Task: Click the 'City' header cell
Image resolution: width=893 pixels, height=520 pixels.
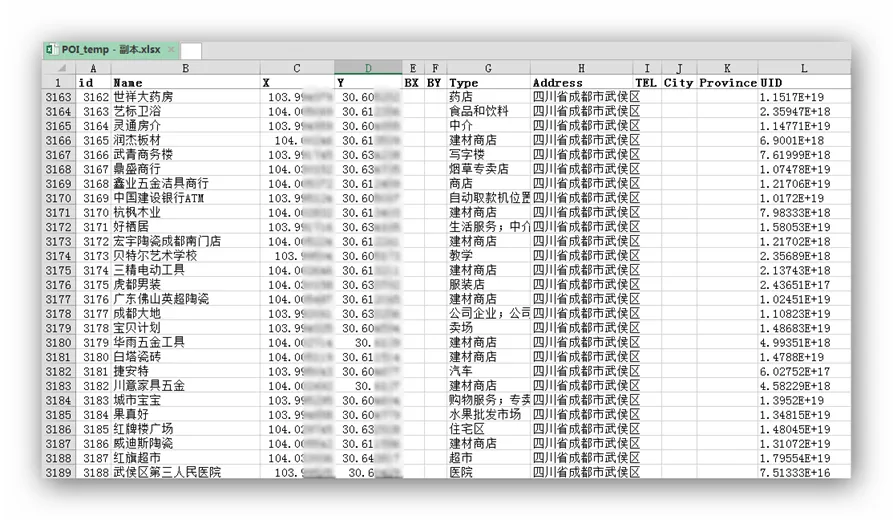Action: pyautogui.click(x=679, y=83)
